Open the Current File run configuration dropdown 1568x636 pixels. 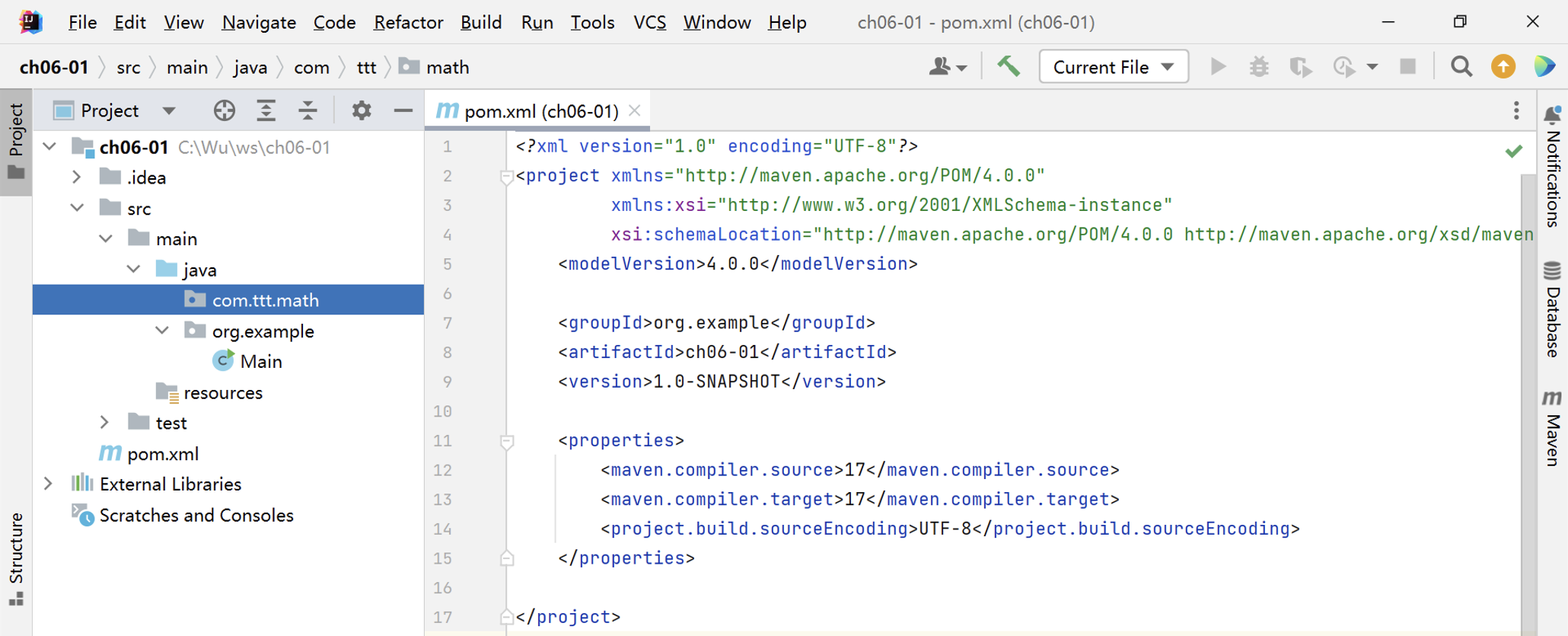(1114, 67)
